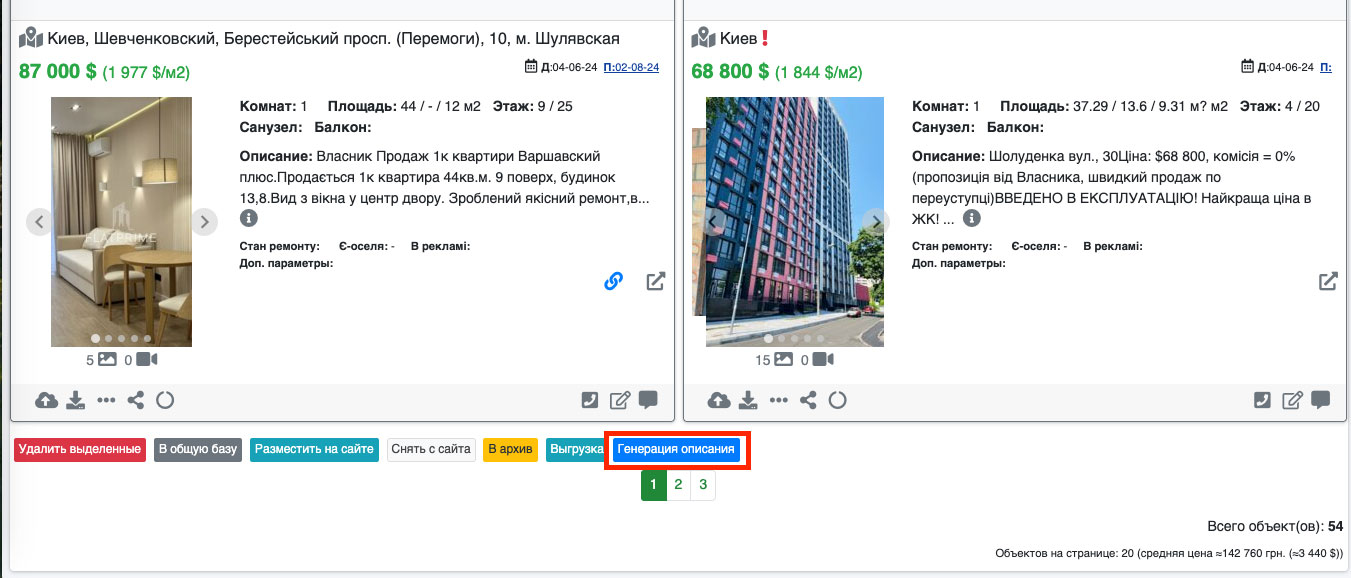Click download icon on the 68 800 $ card
The image size is (1351, 578).
749,401
